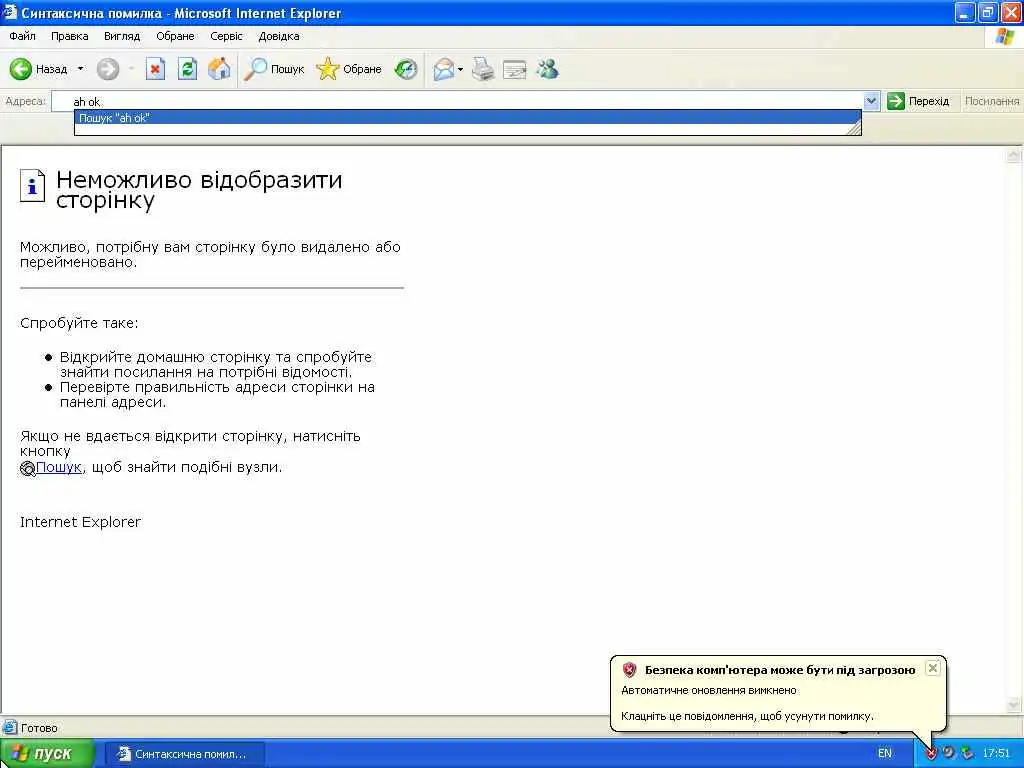Open the Файл menu
This screenshot has height=768, width=1024.
pyautogui.click(x=22, y=36)
